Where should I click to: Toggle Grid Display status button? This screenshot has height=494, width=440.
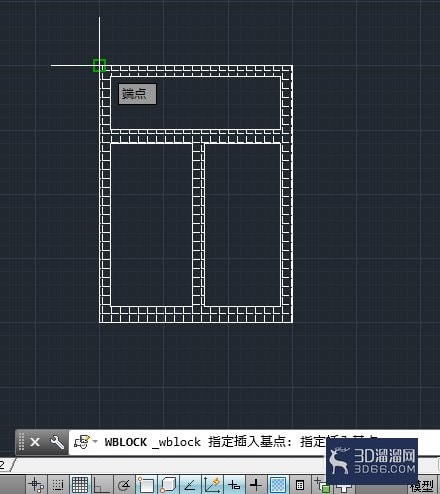coord(80,485)
